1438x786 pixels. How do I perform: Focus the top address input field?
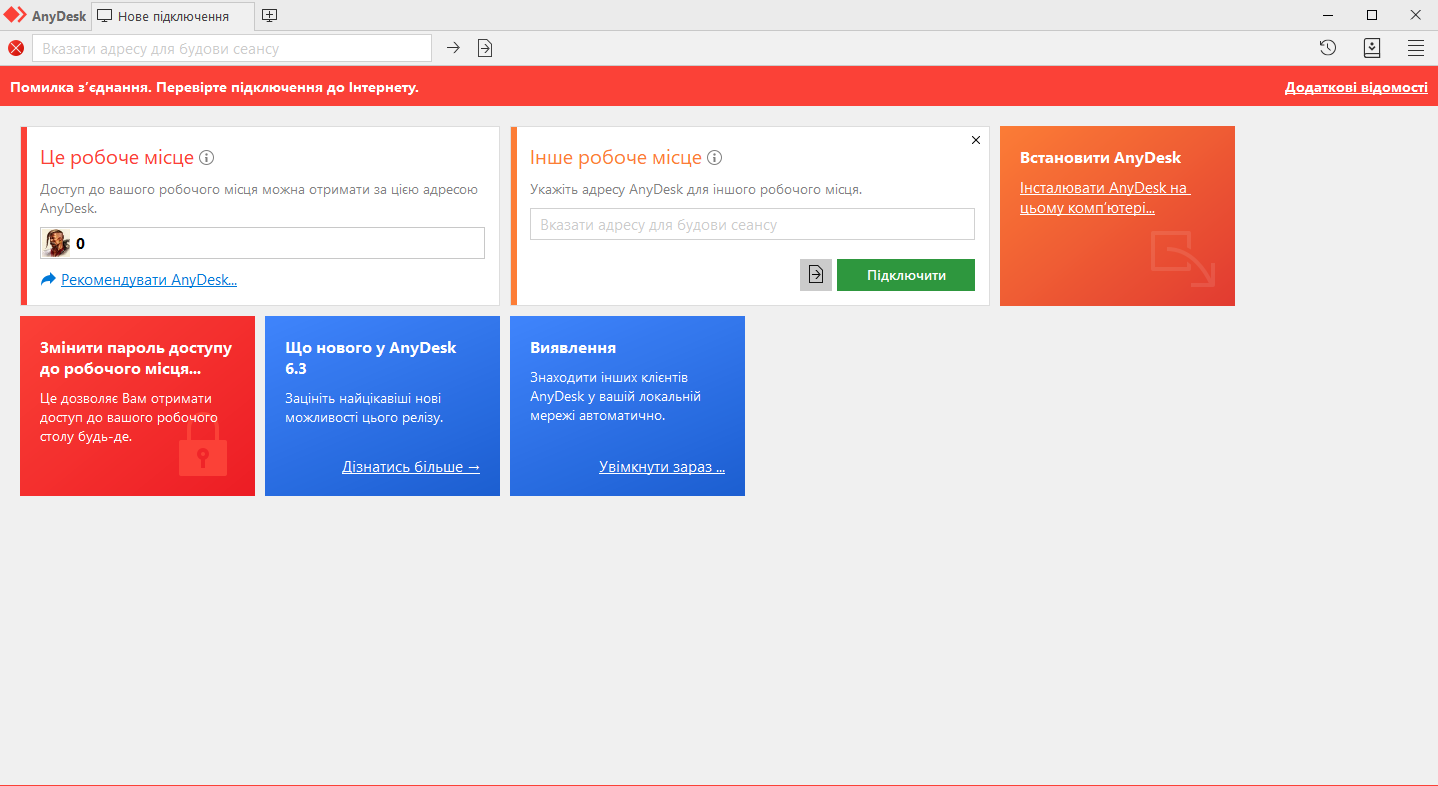click(x=232, y=48)
